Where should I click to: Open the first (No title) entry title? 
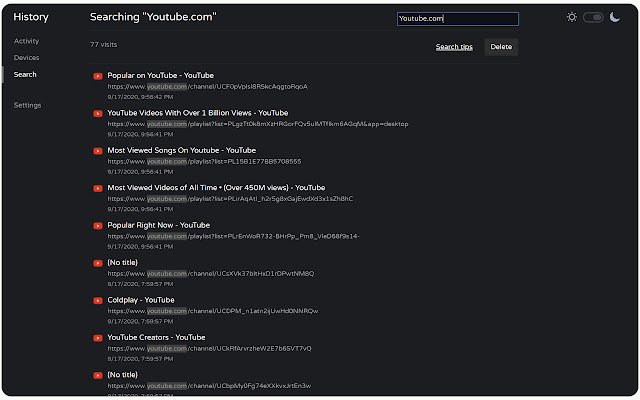tap(122, 262)
